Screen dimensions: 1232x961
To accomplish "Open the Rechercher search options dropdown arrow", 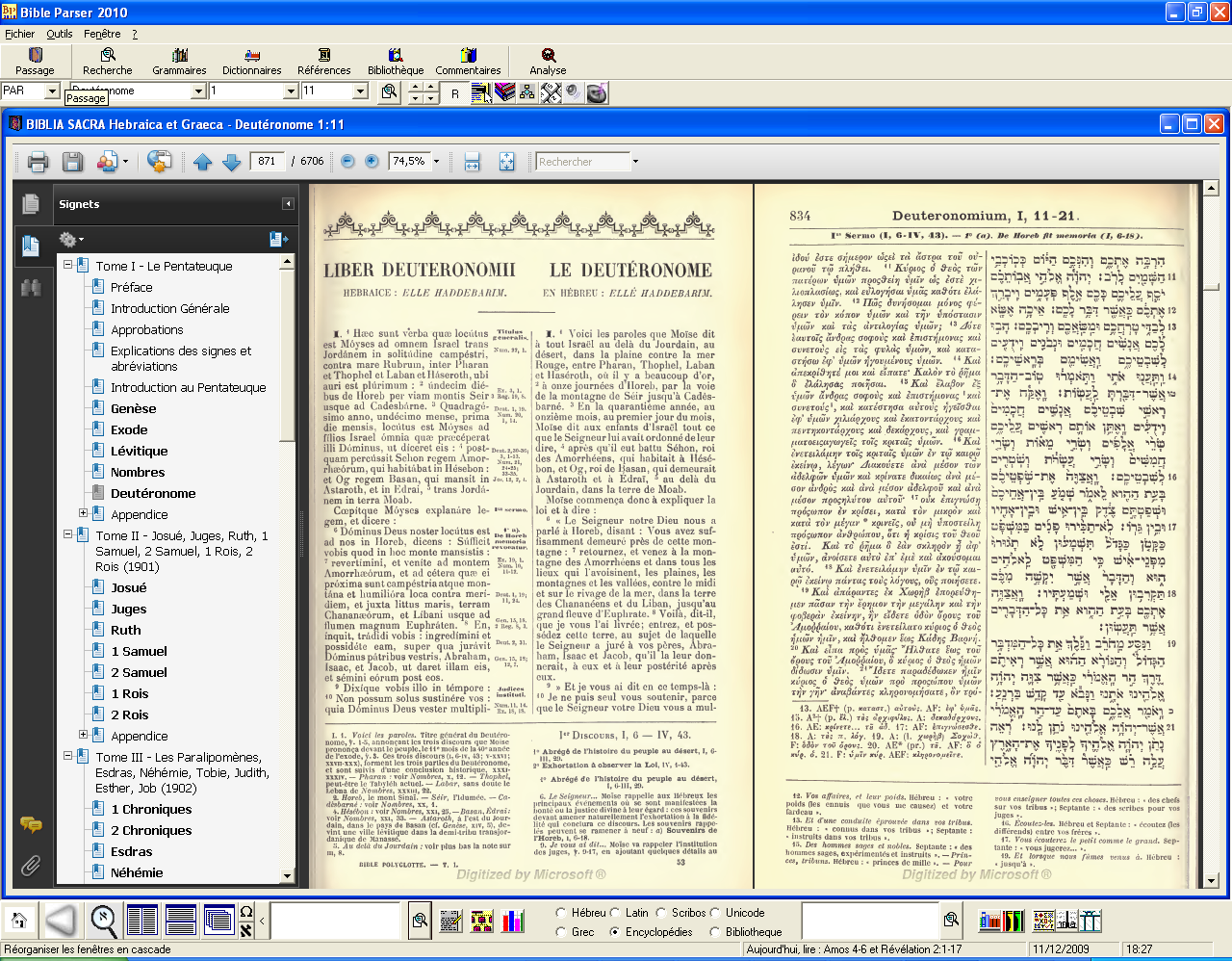I will pos(635,162).
